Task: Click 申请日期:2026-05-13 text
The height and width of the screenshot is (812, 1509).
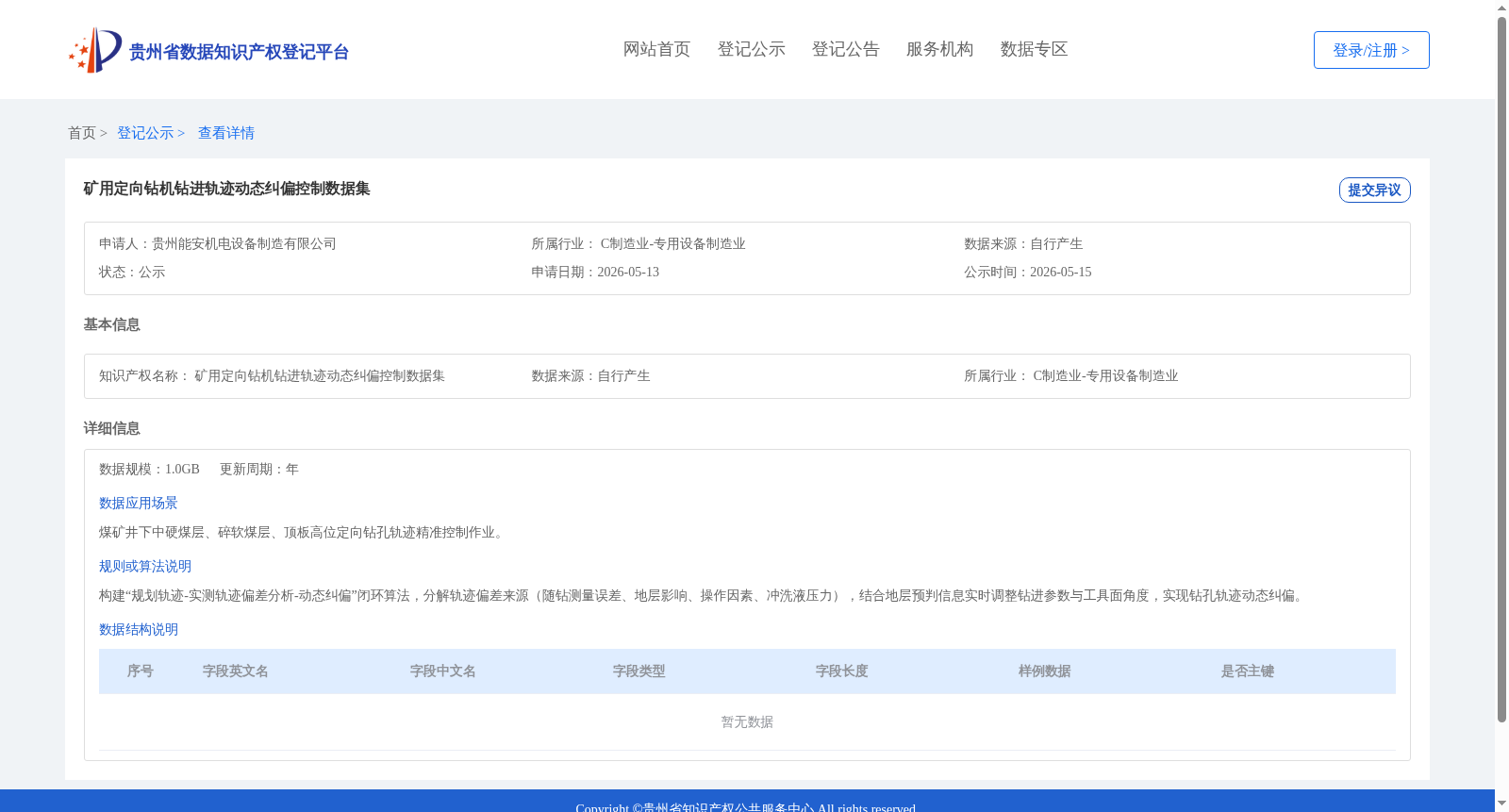Action: (595, 272)
